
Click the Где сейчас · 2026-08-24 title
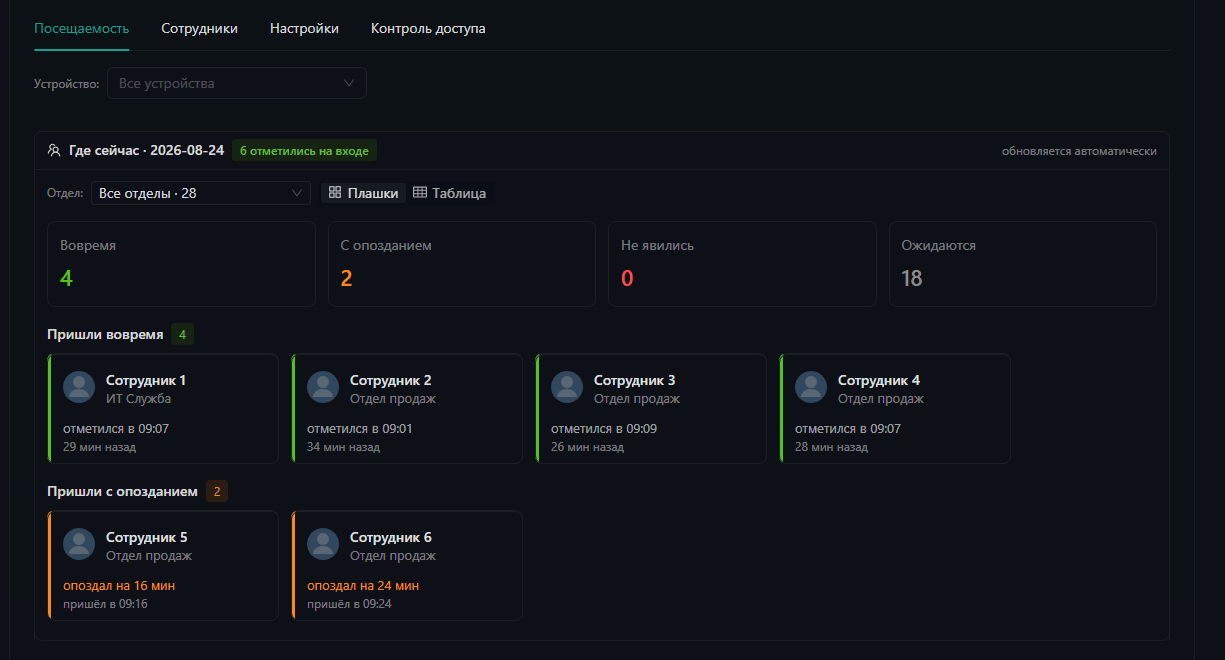[x=146, y=151]
